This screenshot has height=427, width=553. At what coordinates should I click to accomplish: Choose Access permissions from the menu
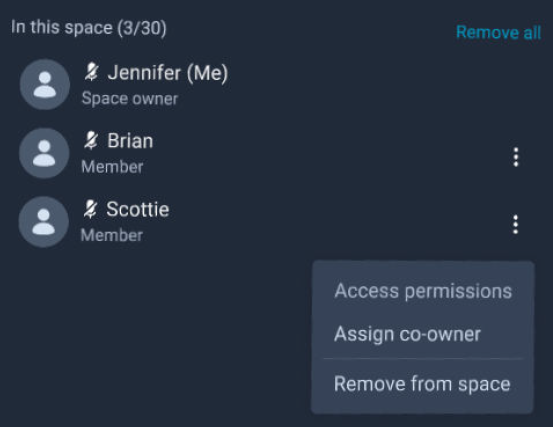tap(423, 292)
